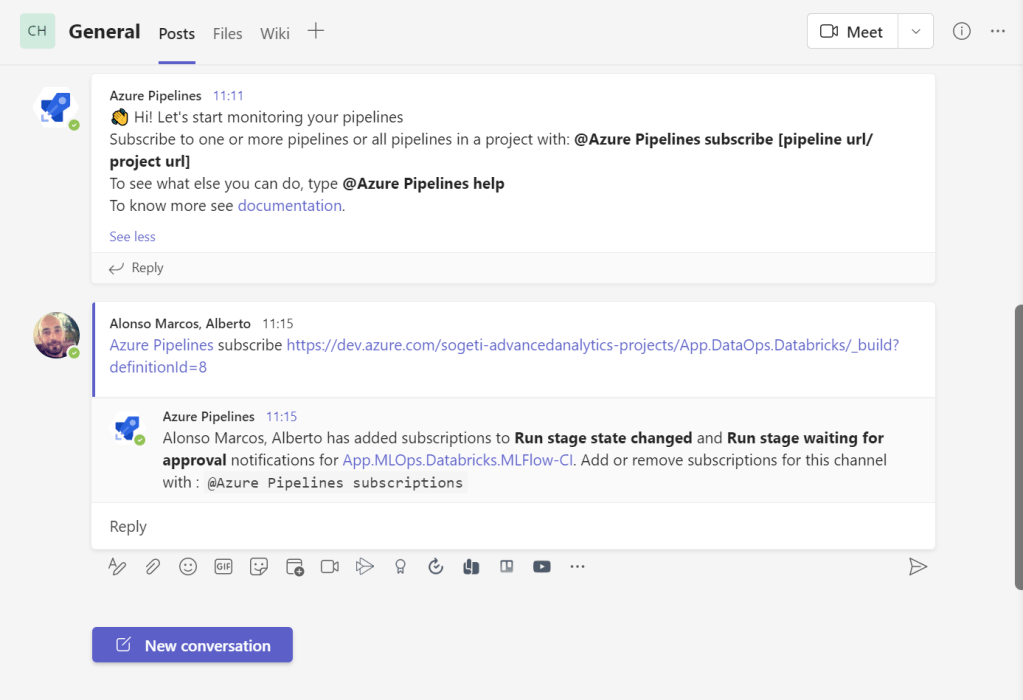Expand more messaging extensions ellipsis in toolbar

click(x=577, y=567)
